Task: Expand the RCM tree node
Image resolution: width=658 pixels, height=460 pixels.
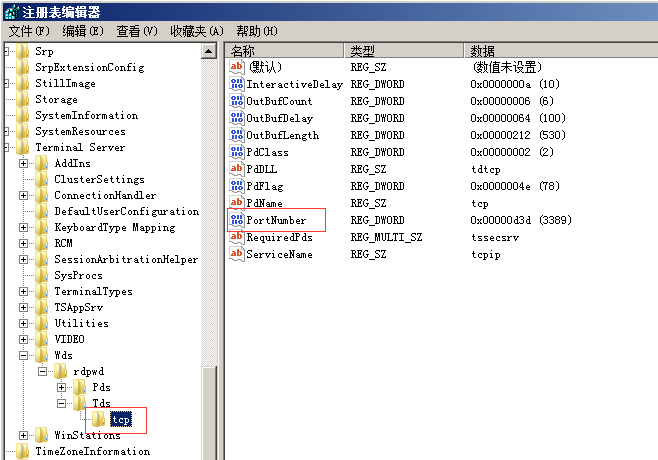Action: 24,243
